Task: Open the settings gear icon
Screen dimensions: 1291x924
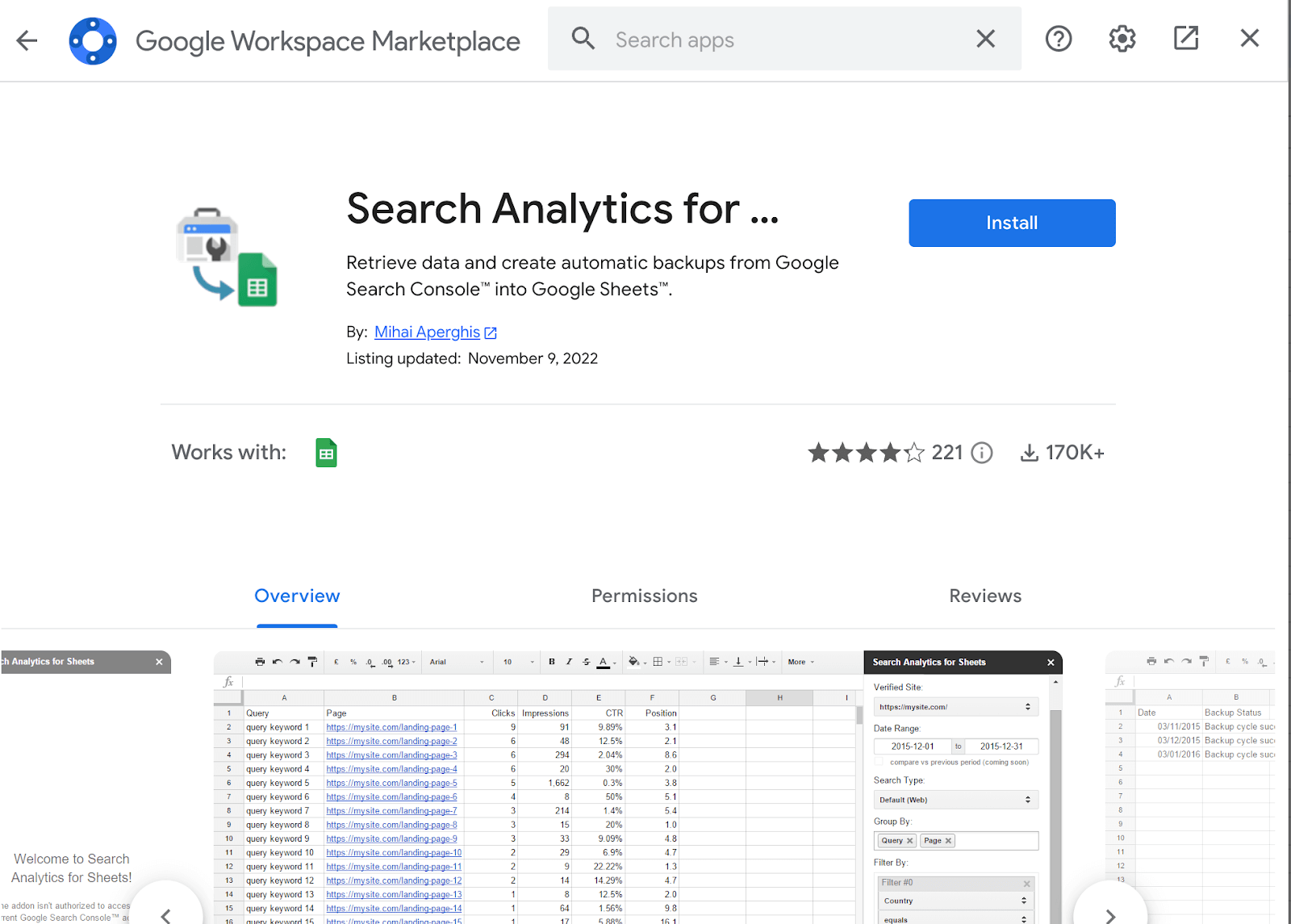Action: [1122, 39]
